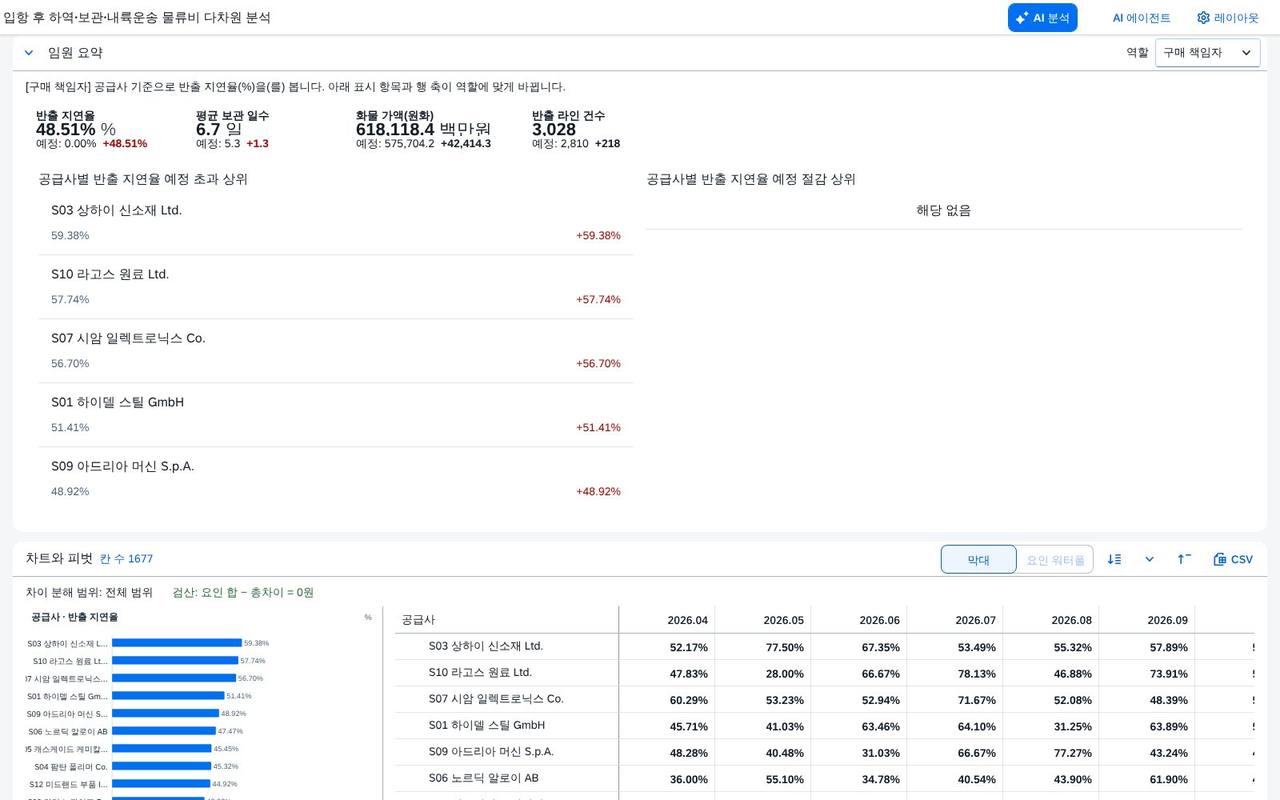Click the S10 bar labeled 57.74% in chart
This screenshot has width=1280, height=800.
pyautogui.click(x=175, y=660)
